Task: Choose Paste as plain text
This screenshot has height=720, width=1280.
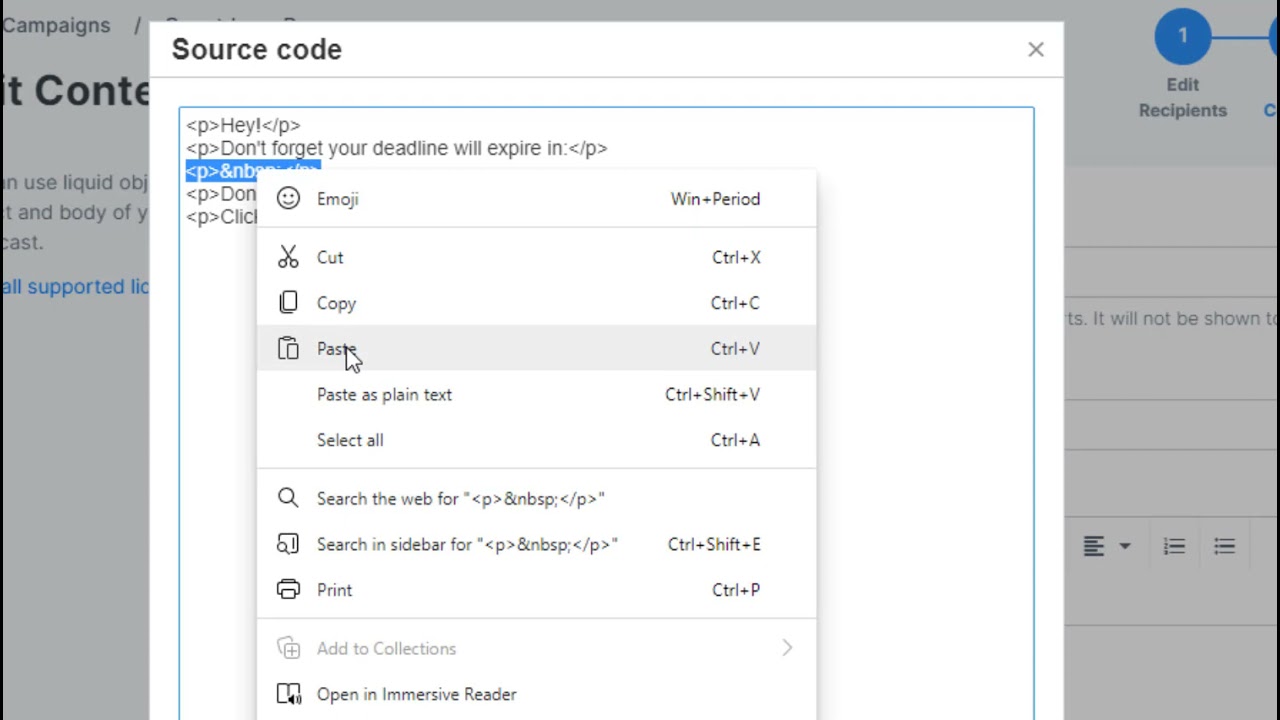Action: 536,394
